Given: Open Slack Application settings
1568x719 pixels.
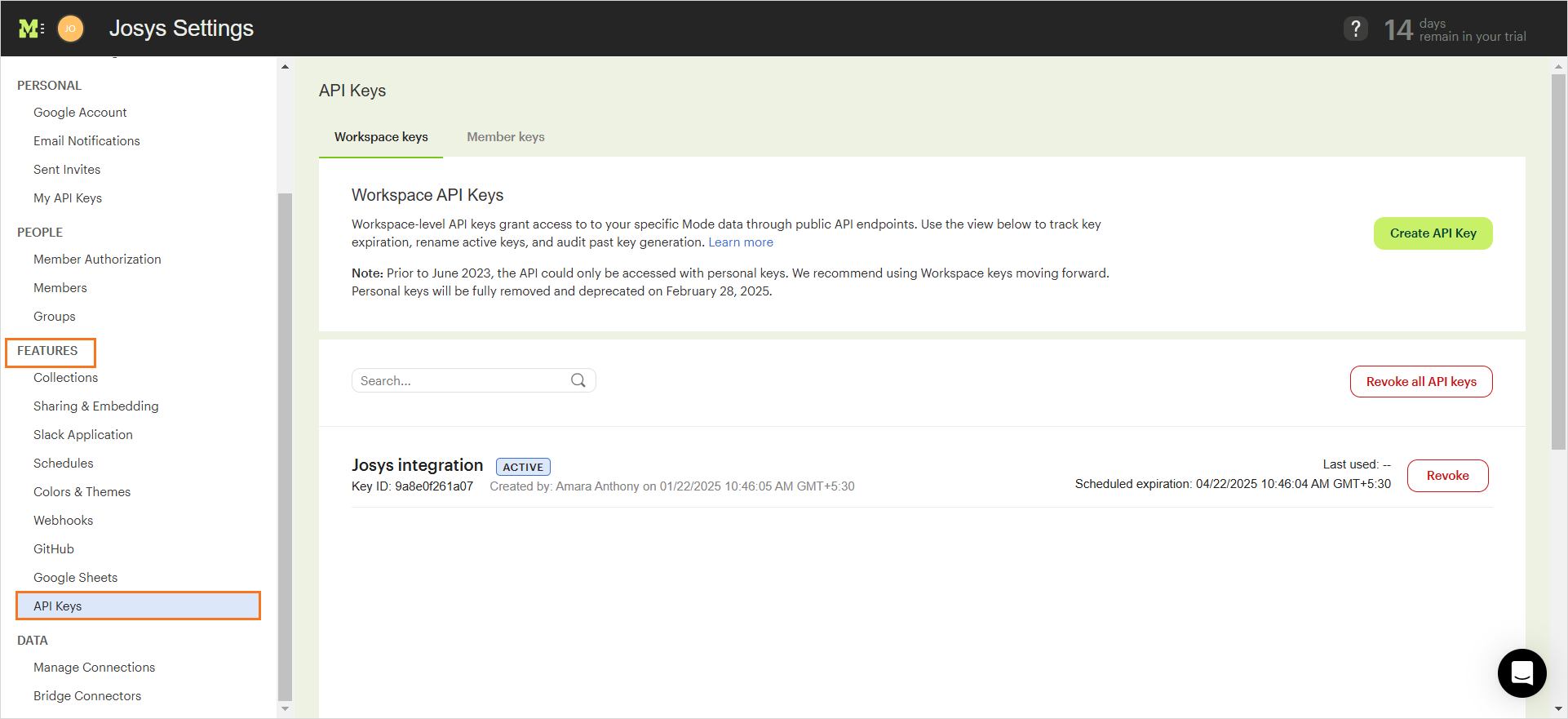Looking at the screenshot, I should point(83,435).
